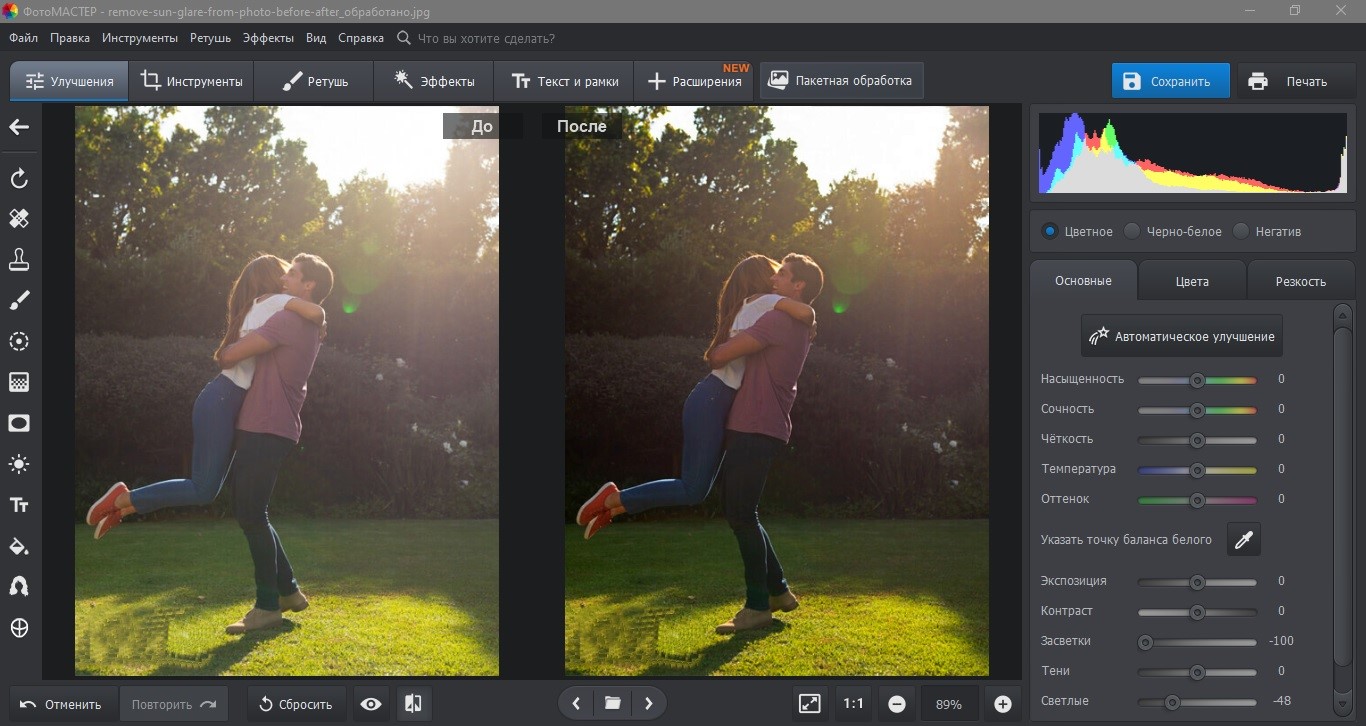
Task: Select the radial filter tool
Action: (19, 341)
